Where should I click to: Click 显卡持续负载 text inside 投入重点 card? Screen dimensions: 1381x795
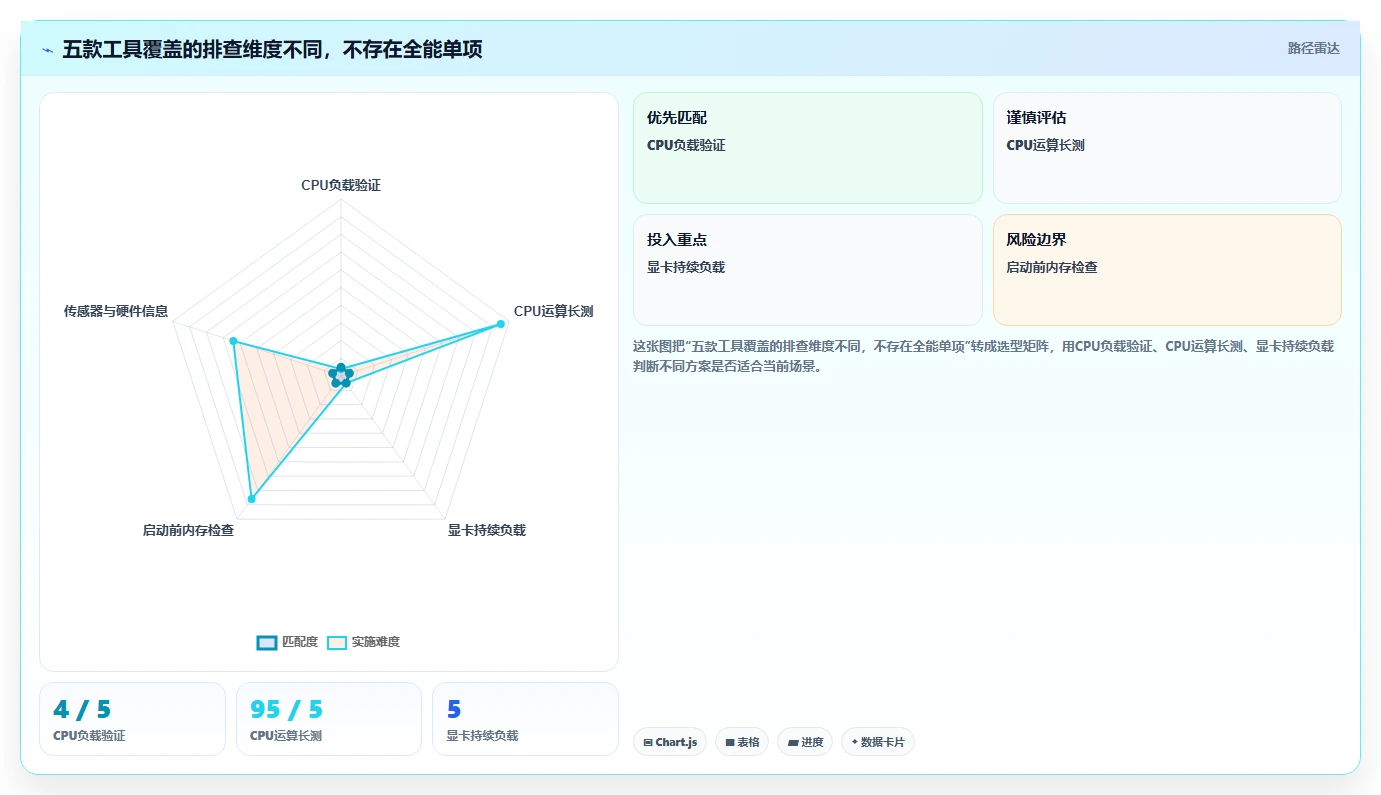[686, 267]
